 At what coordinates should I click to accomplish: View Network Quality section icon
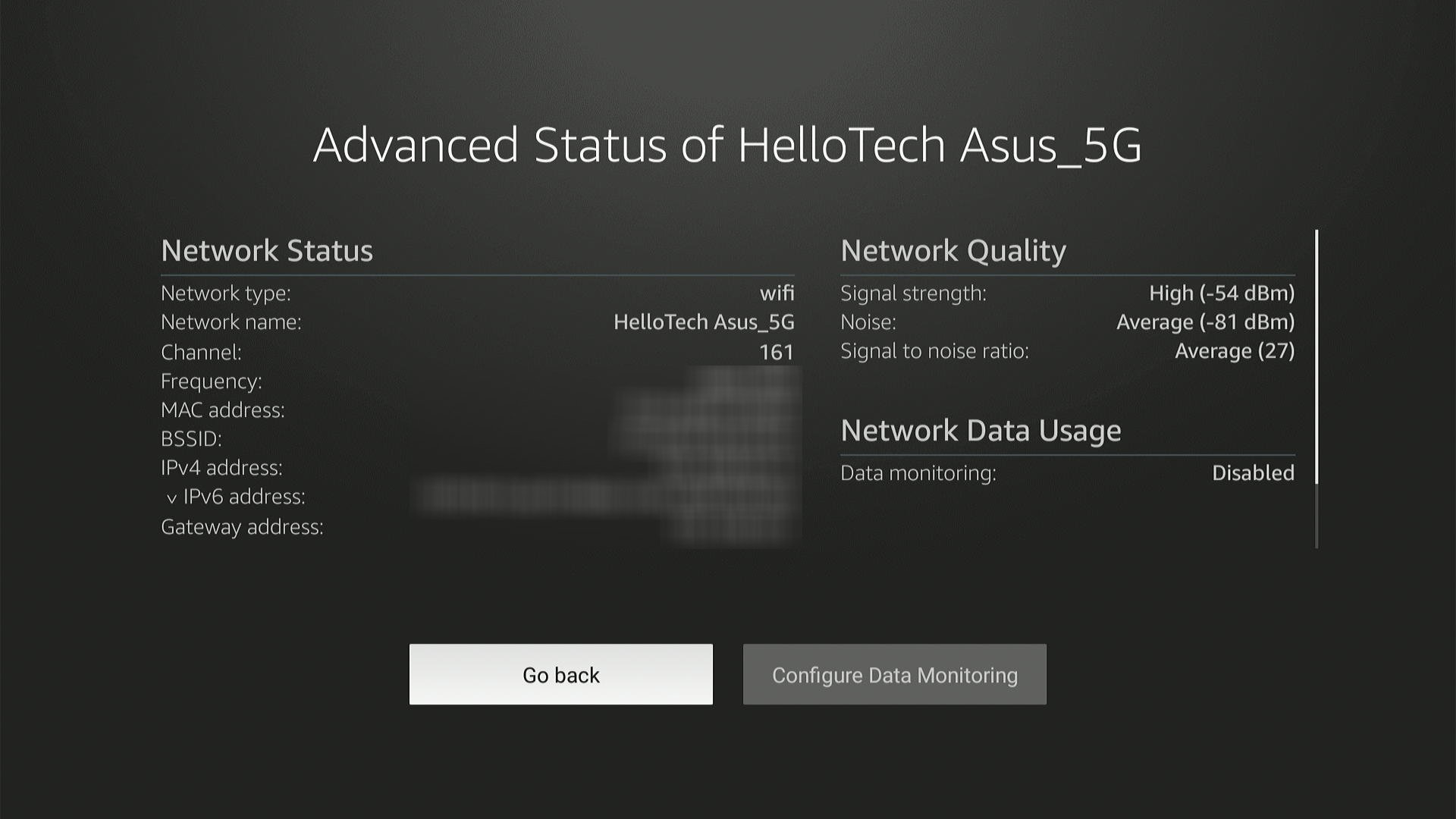[953, 249]
